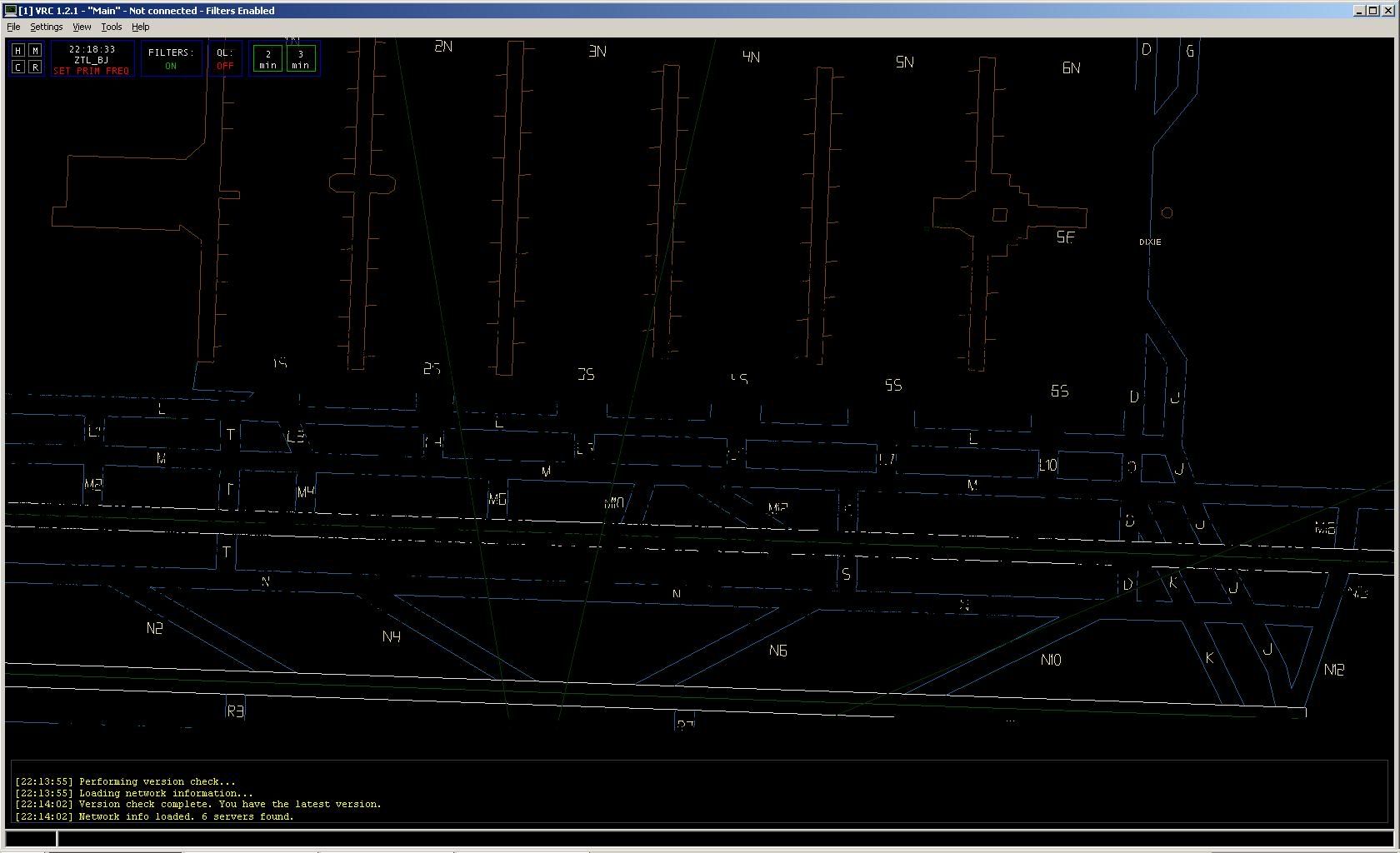The height and width of the screenshot is (853, 1400).
Task: Click the R3 taxiway label
Action: [x=236, y=711]
